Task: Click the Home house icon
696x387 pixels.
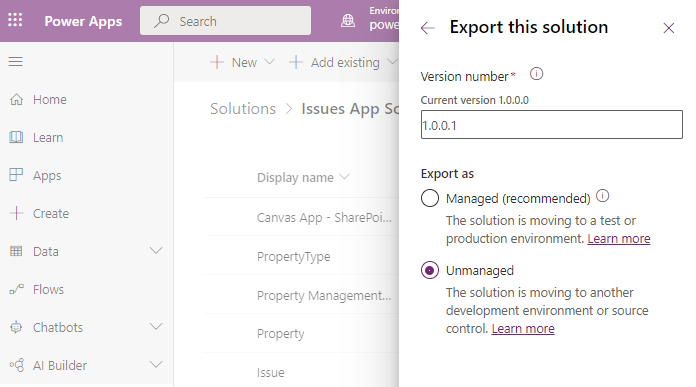Action: 16,99
